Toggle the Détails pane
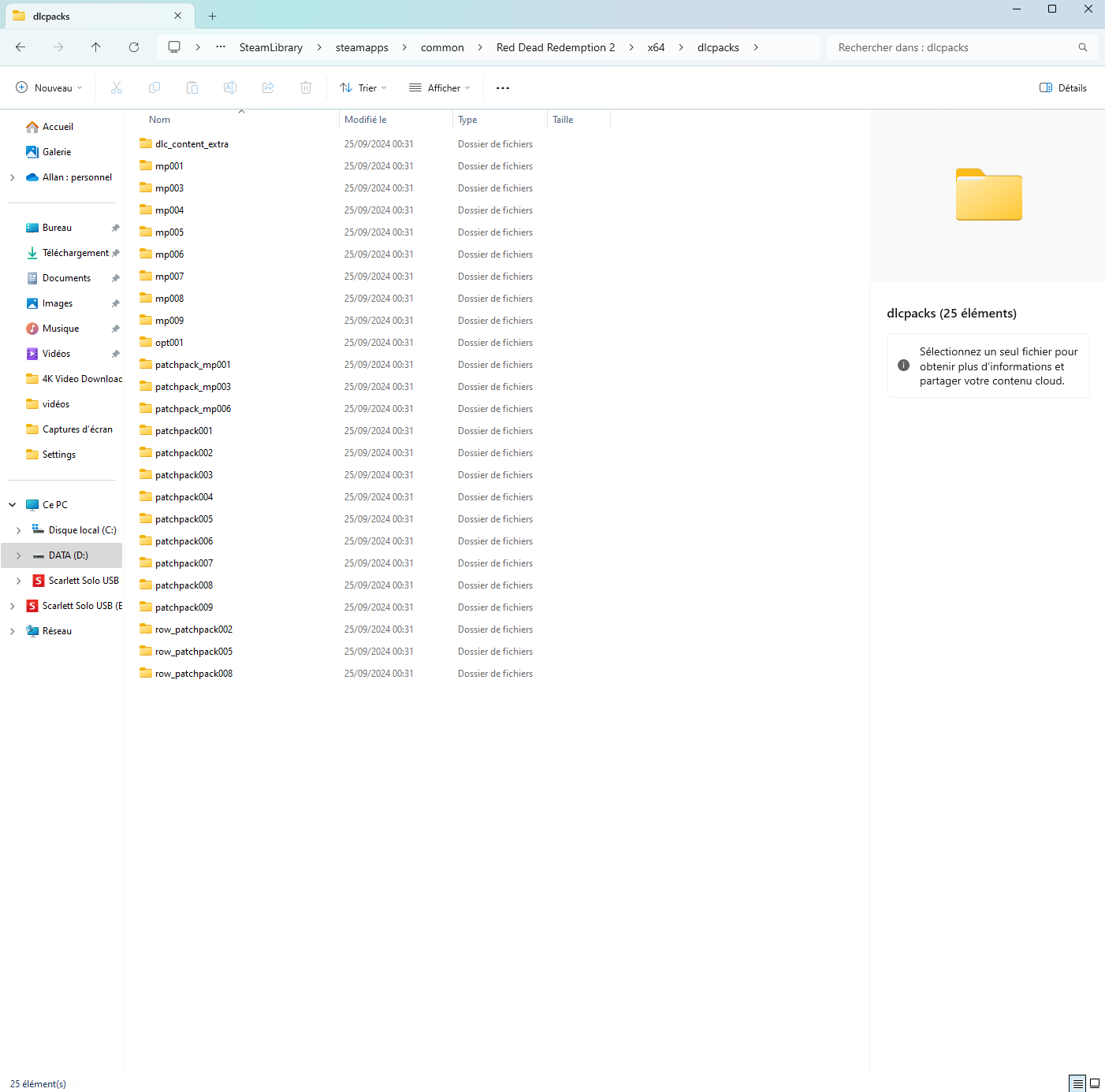The width and height of the screenshot is (1105, 1092). [x=1063, y=87]
